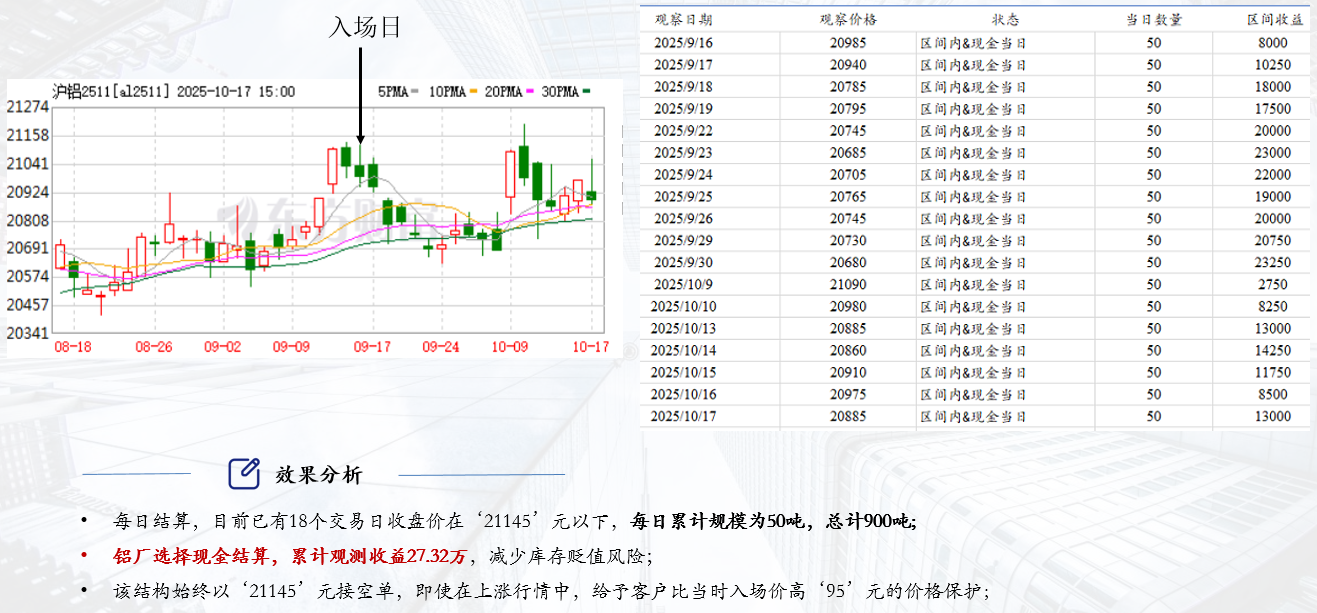
Task: Select the 当日数量 column header
Action: click(1154, 20)
